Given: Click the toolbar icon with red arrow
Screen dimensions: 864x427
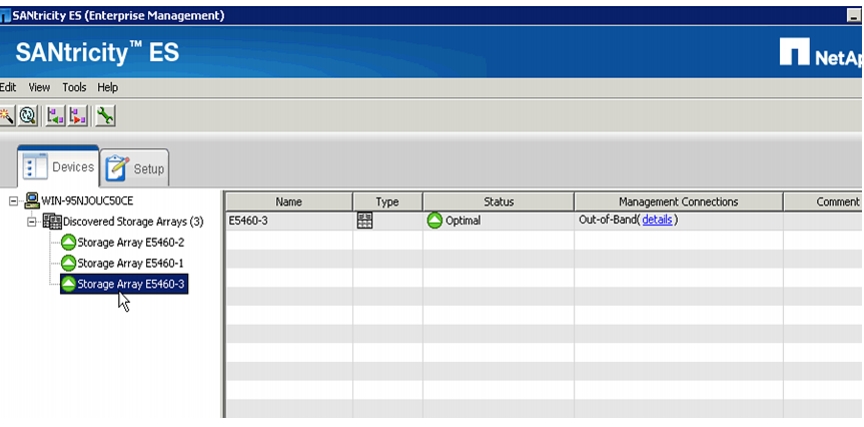Looking at the screenshot, I should coord(78,116).
